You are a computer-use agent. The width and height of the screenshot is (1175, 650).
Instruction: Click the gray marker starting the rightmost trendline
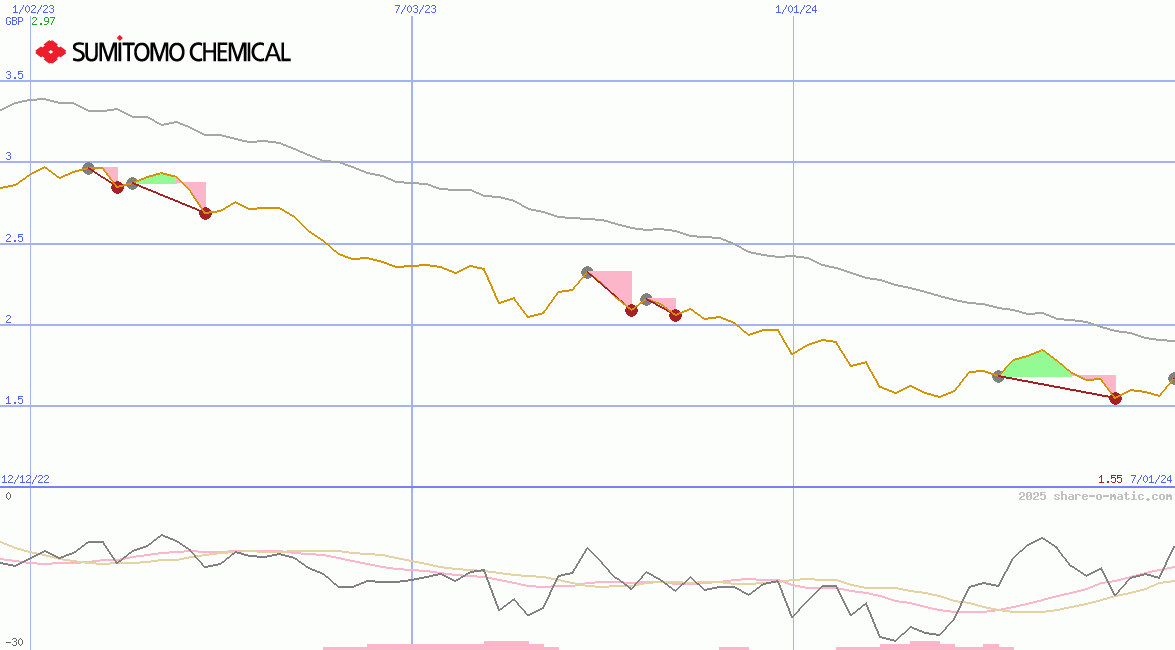pyautogui.click(x=997, y=378)
